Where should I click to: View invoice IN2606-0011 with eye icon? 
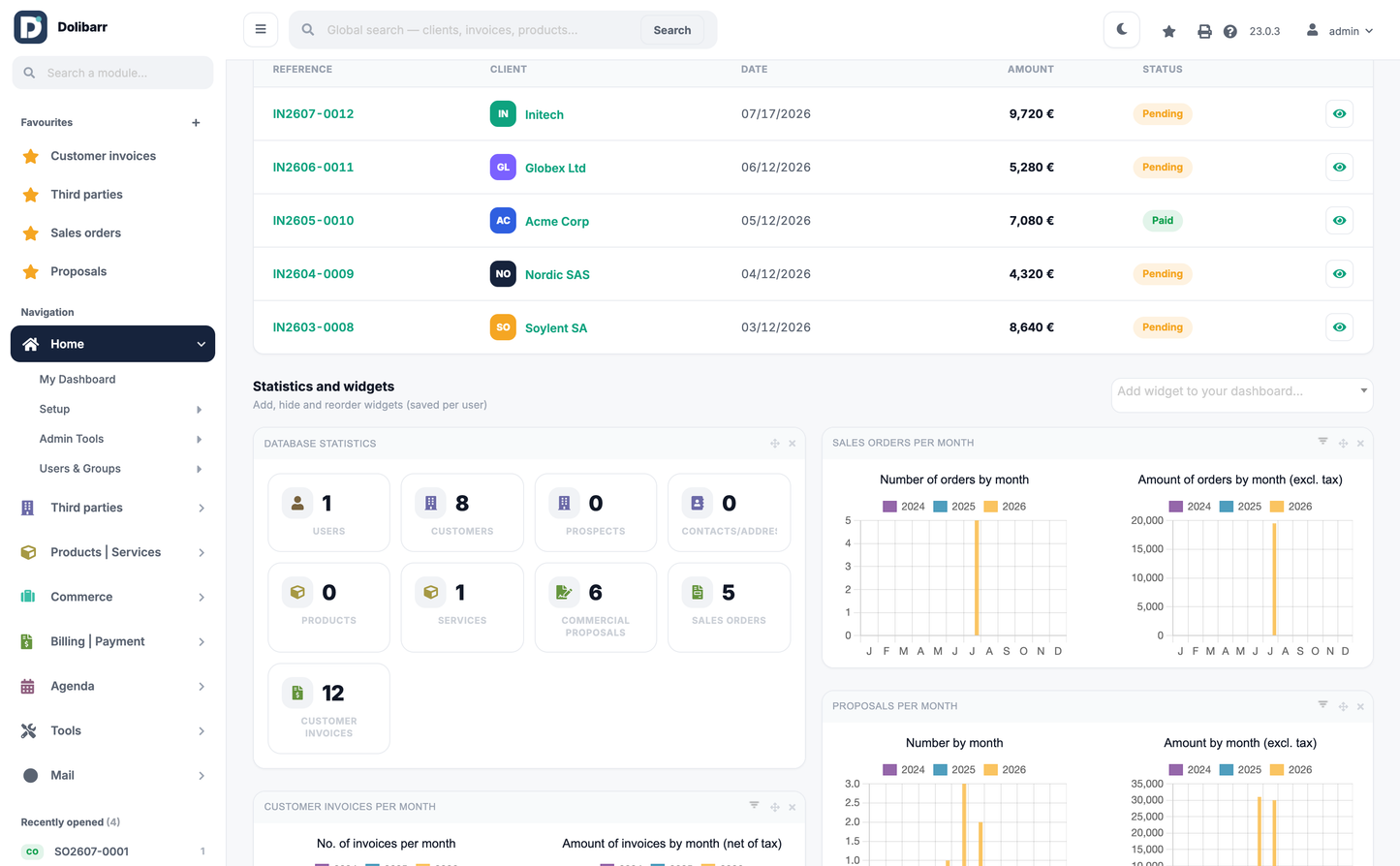(1339, 168)
